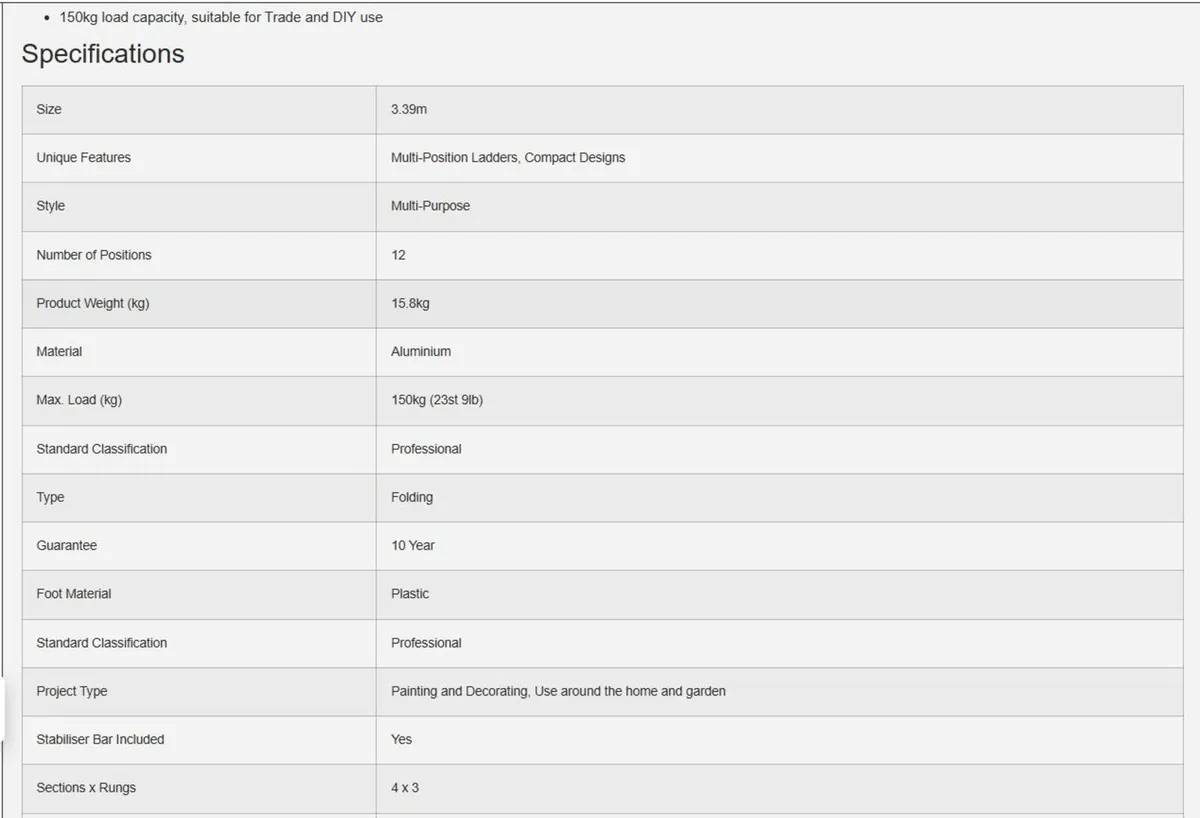Select the Size row label
The image size is (1200, 818).
click(49, 109)
